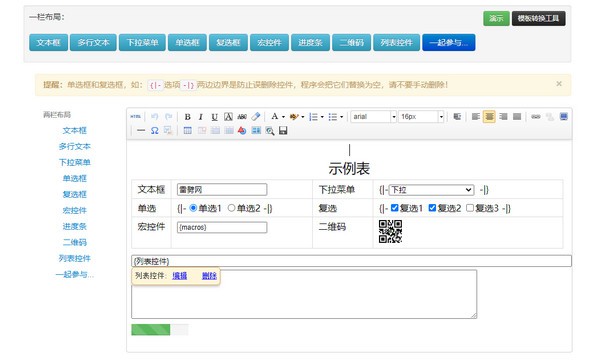
Task: Expand font color dropdown arrow
Action: [x=283, y=117]
